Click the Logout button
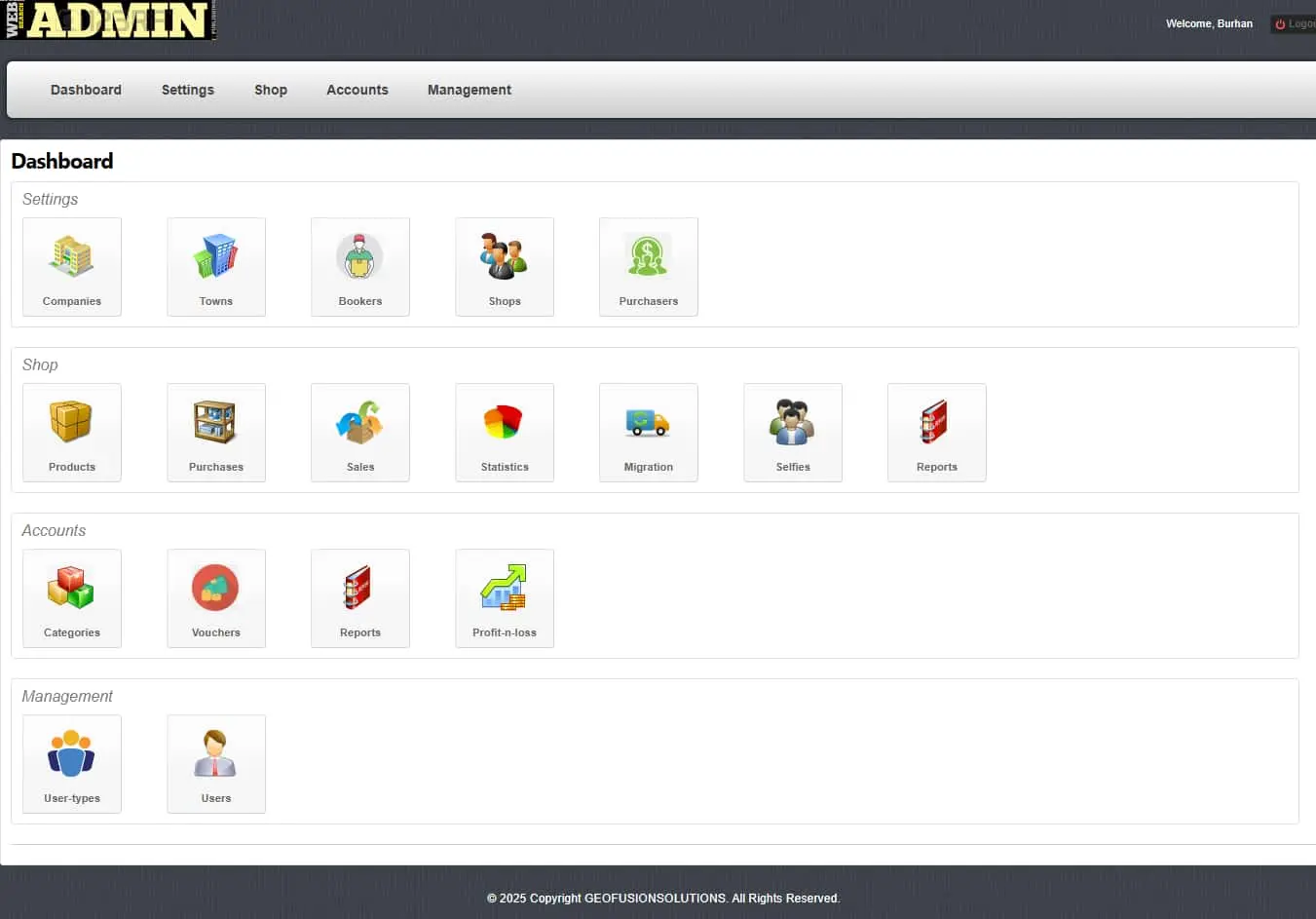 pos(1295,23)
